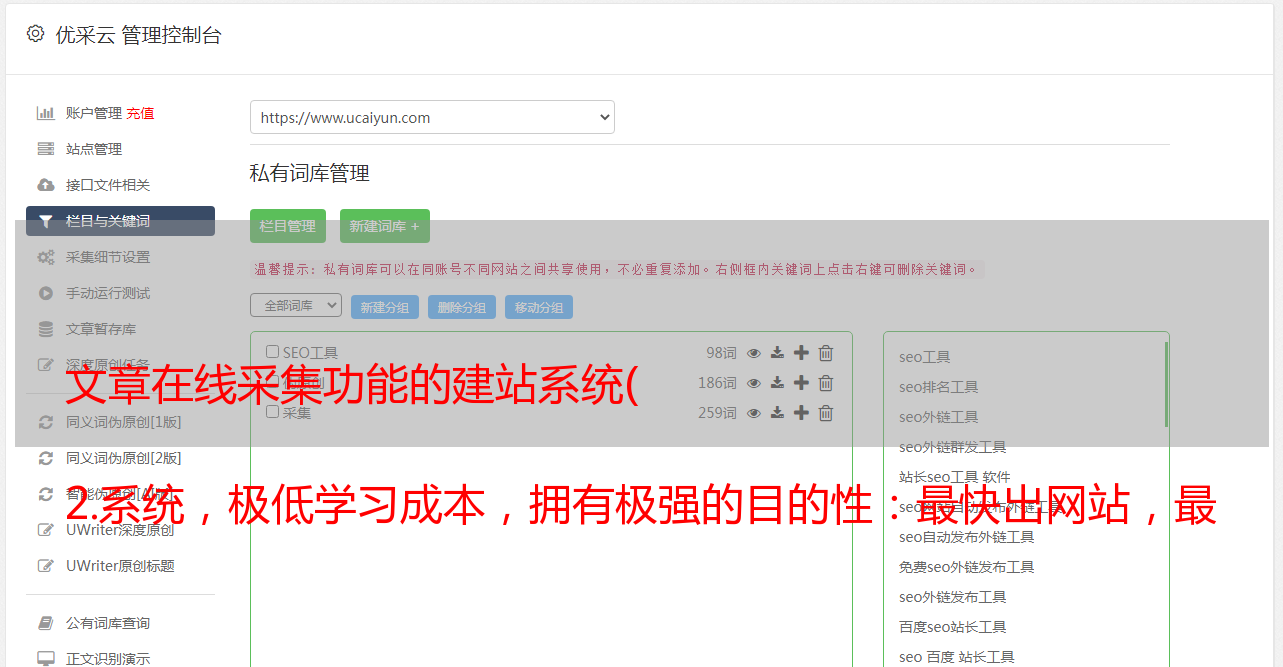Open 公有词库查询
Screen dimensions: 1283x667
coord(108,623)
